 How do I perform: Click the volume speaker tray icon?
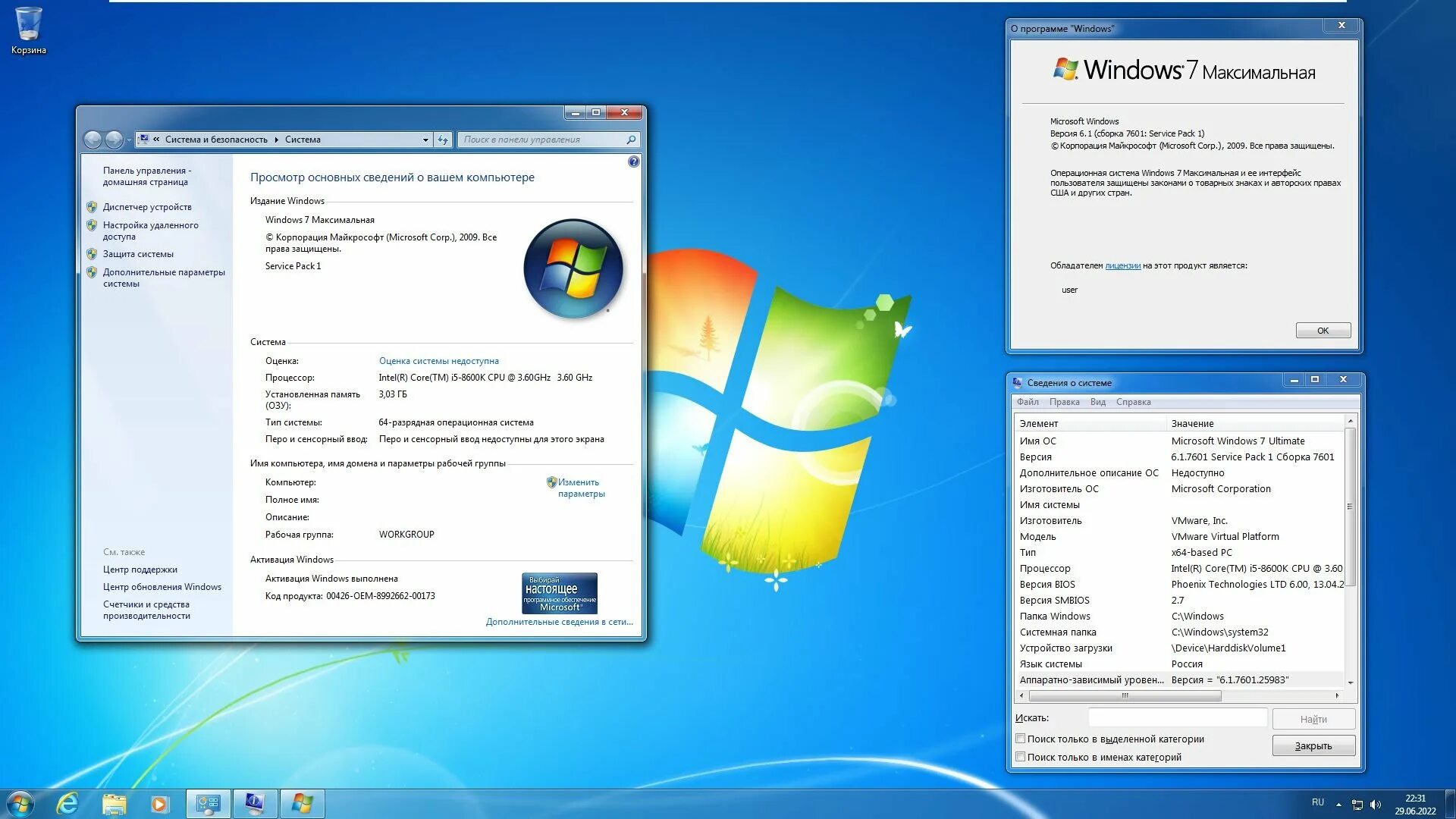click(x=1376, y=804)
